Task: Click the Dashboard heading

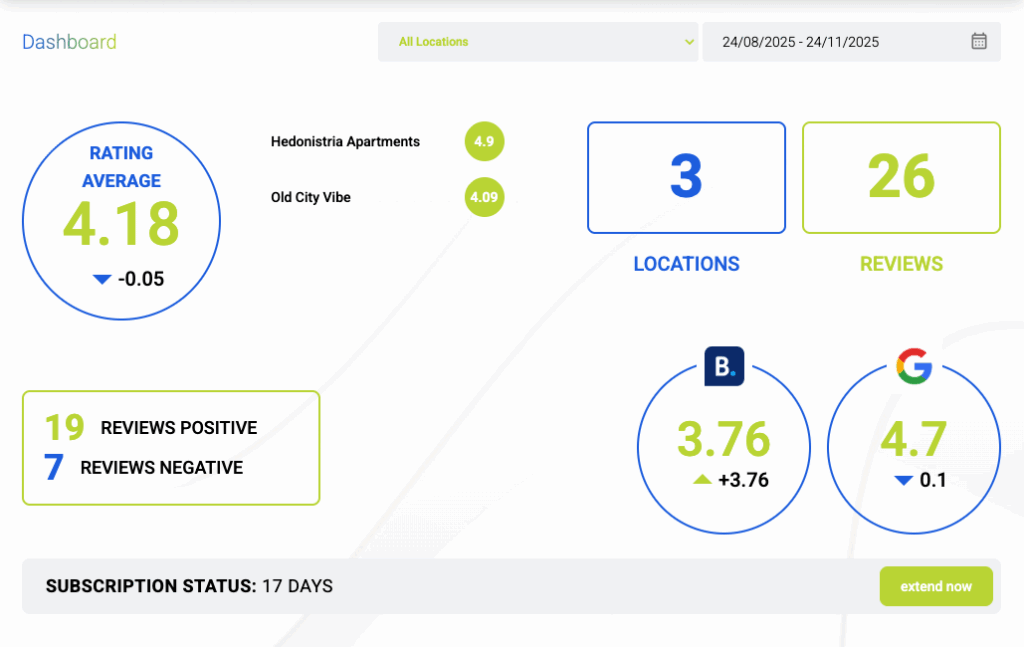Action: pos(69,42)
